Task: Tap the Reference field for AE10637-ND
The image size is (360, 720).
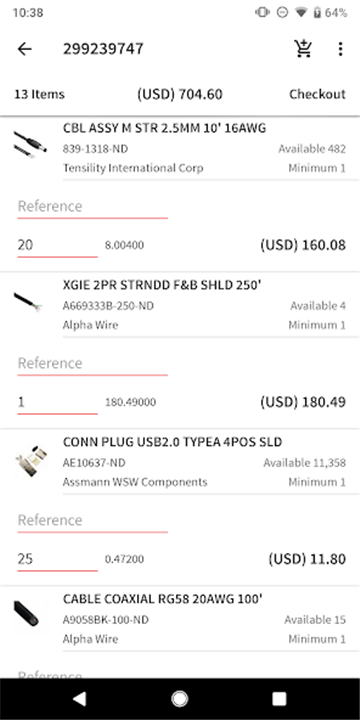Action: pos(92,521)
